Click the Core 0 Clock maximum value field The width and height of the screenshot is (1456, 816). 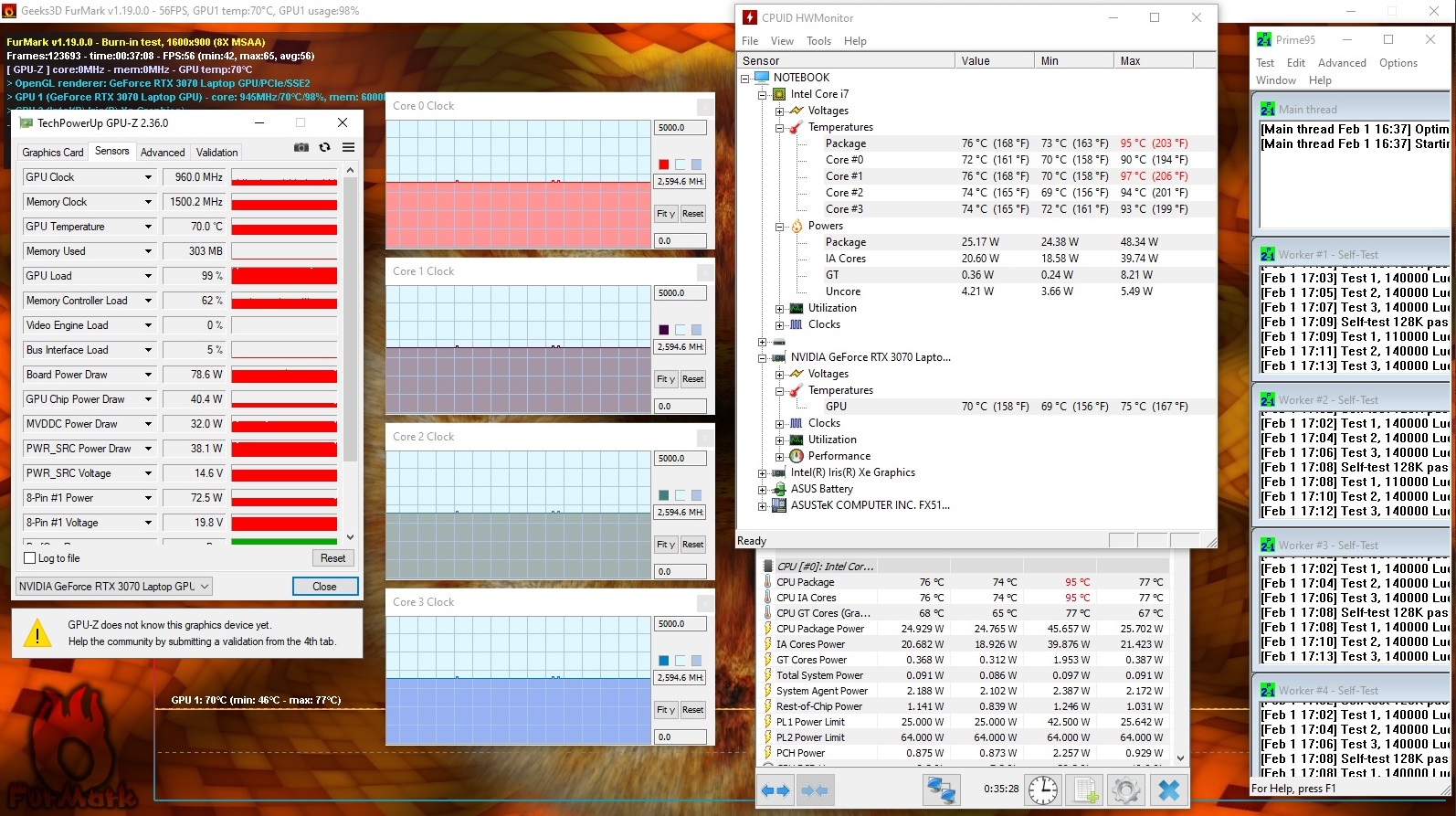tap(681, 128)
